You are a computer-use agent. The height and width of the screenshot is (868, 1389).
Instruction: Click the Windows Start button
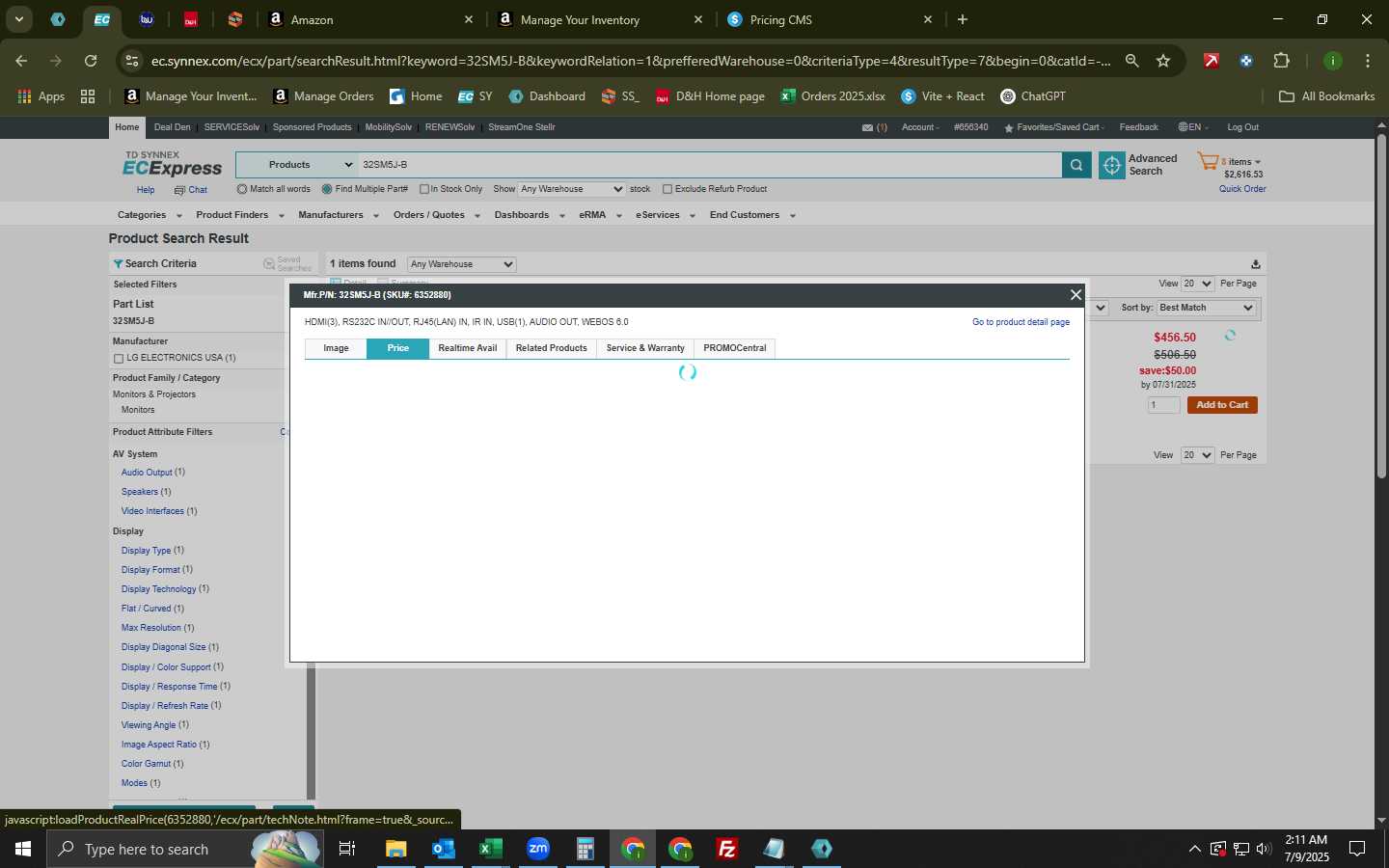pyautogui.click(x=23, y=849)
